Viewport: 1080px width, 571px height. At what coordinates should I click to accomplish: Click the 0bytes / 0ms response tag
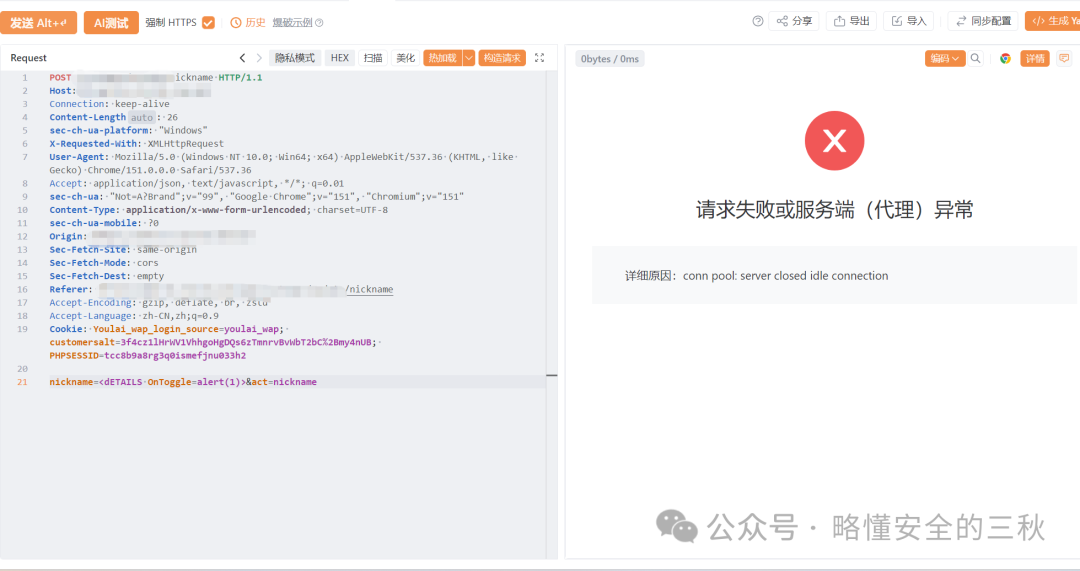[610, 59]
